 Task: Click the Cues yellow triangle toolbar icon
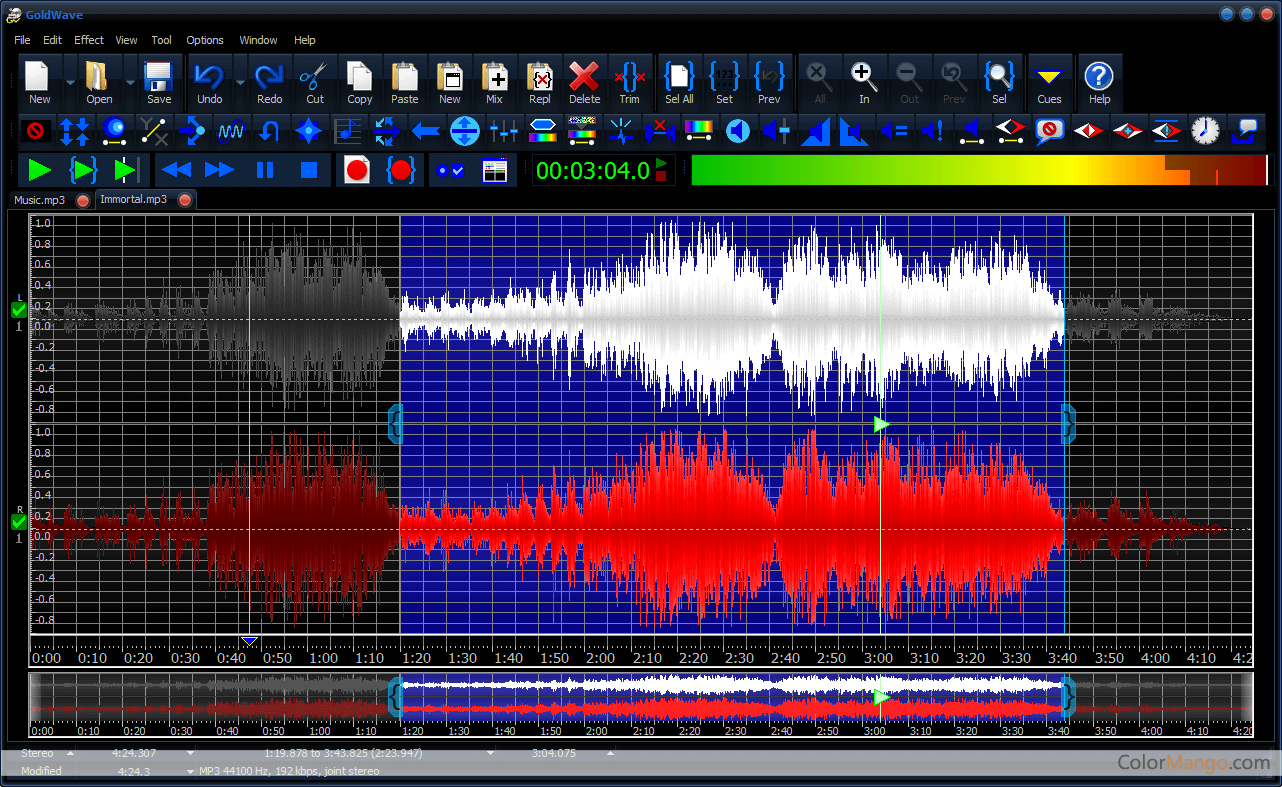1049,81
